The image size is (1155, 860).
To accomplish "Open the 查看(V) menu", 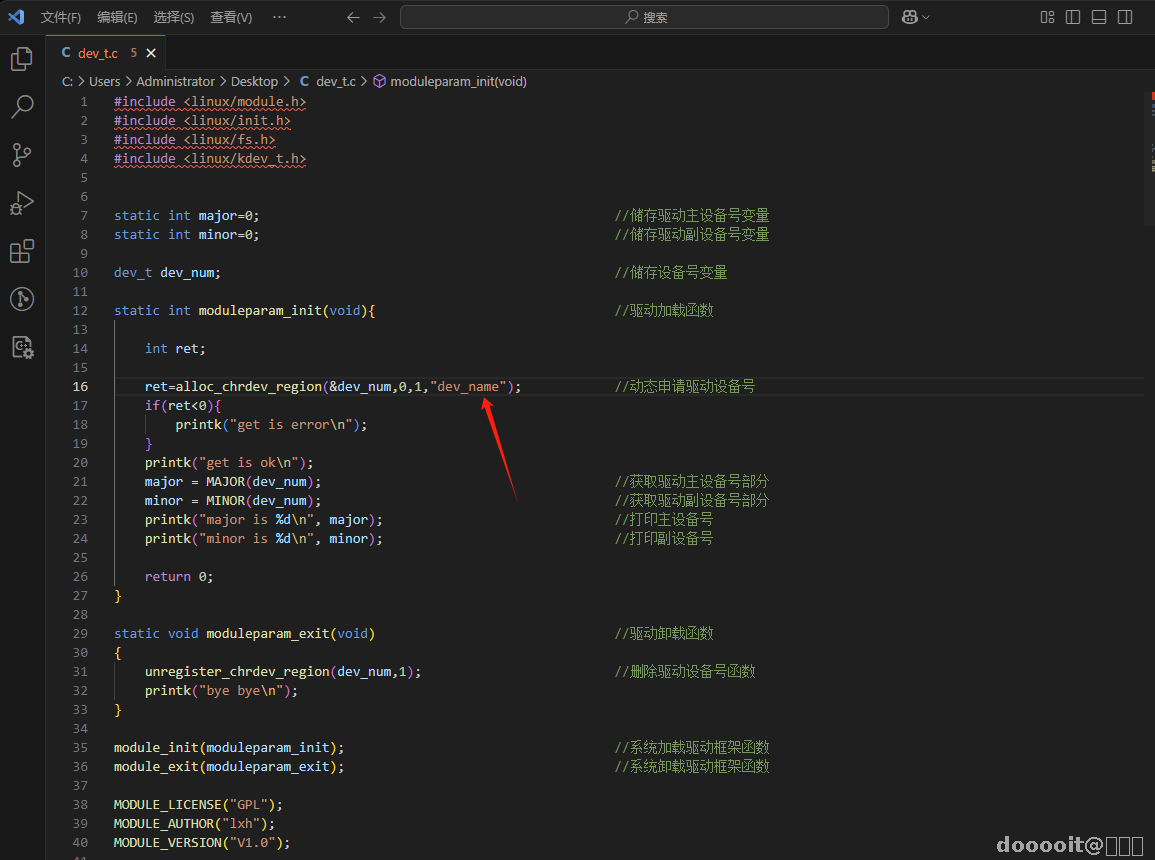I will (x=231, y=17).
